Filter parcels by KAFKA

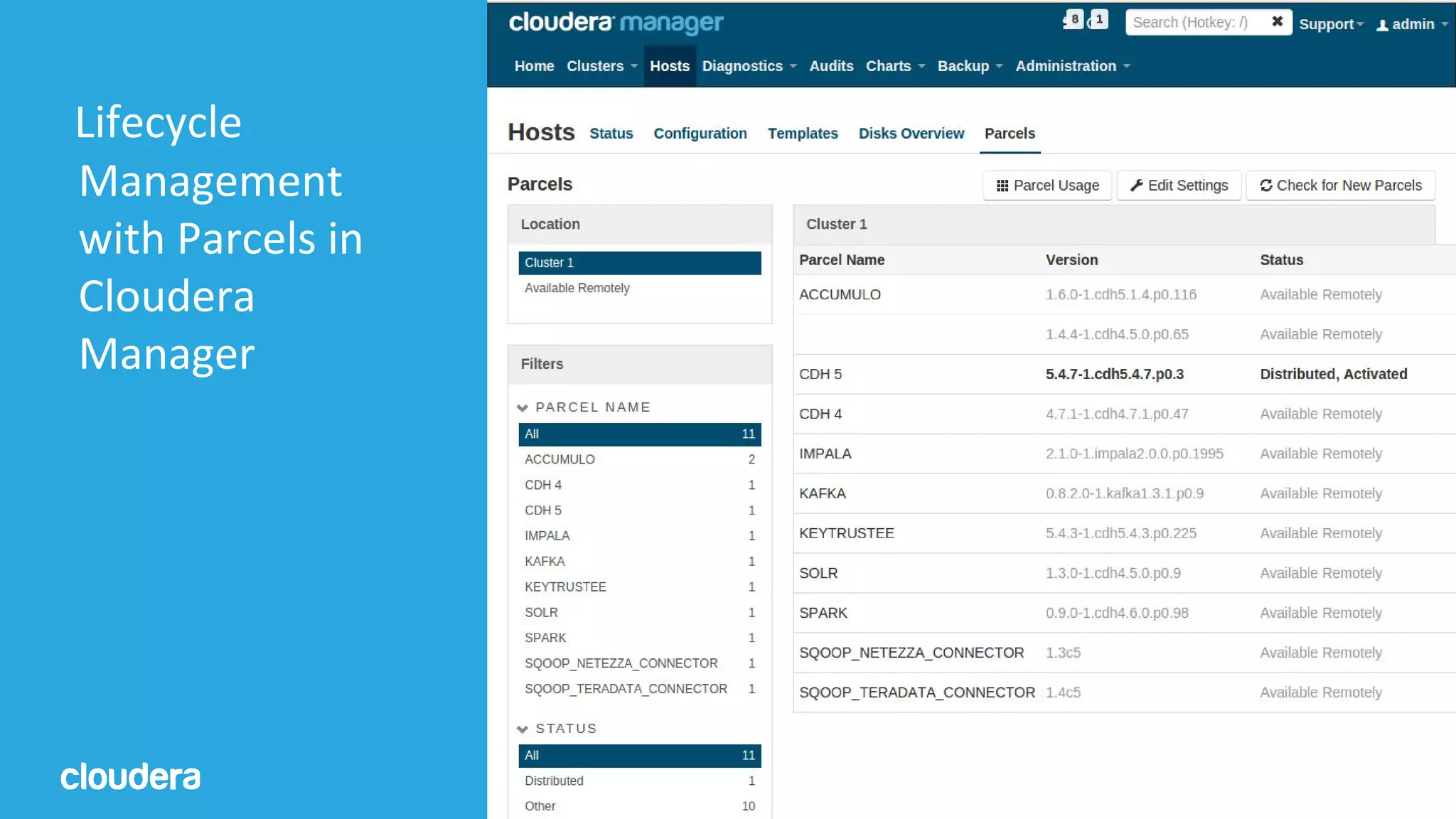pyautogui.click(x=640, y=562)
